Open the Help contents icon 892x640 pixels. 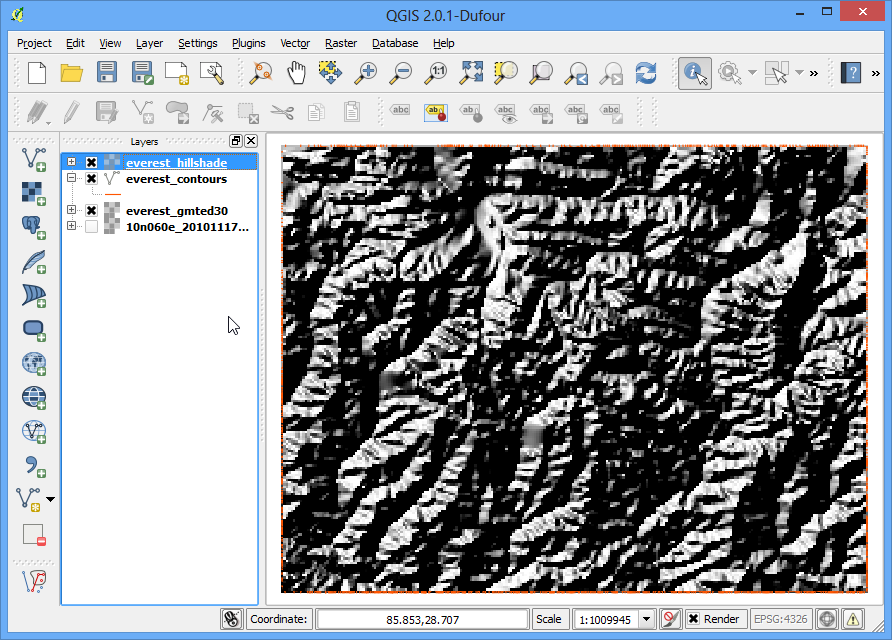click(851, 73)
